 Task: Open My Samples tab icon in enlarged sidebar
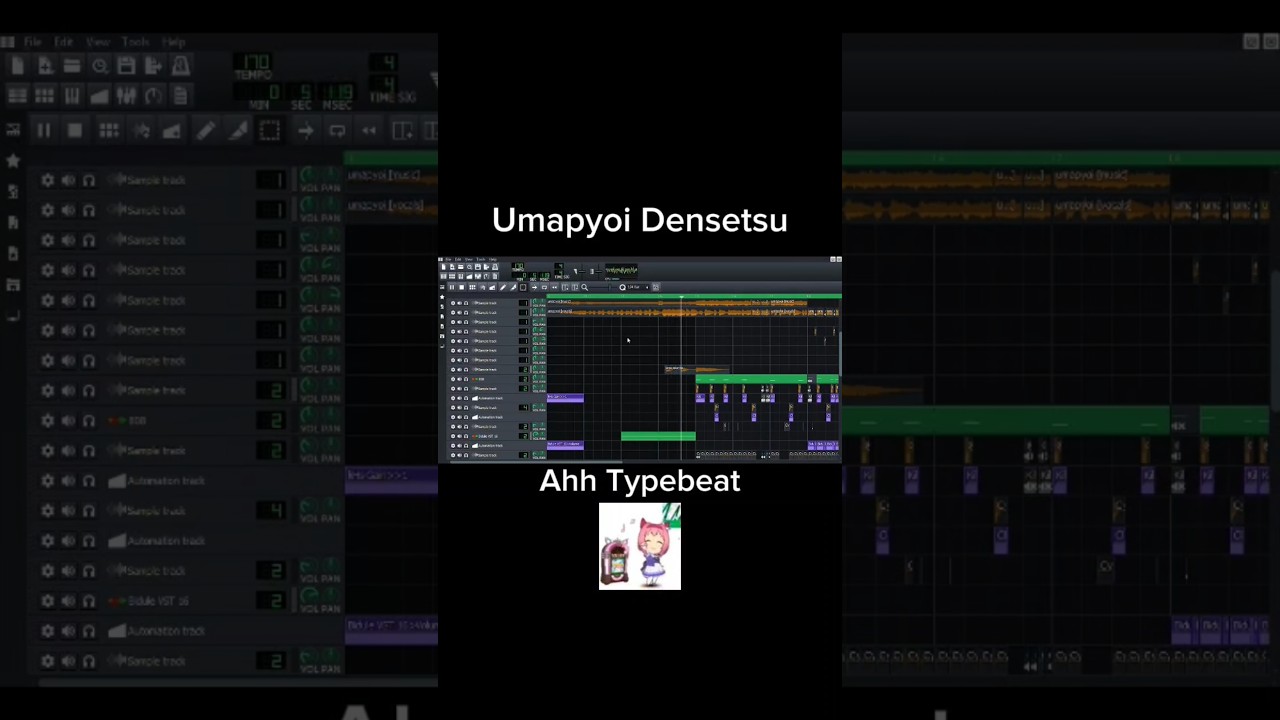click(13, 192)
